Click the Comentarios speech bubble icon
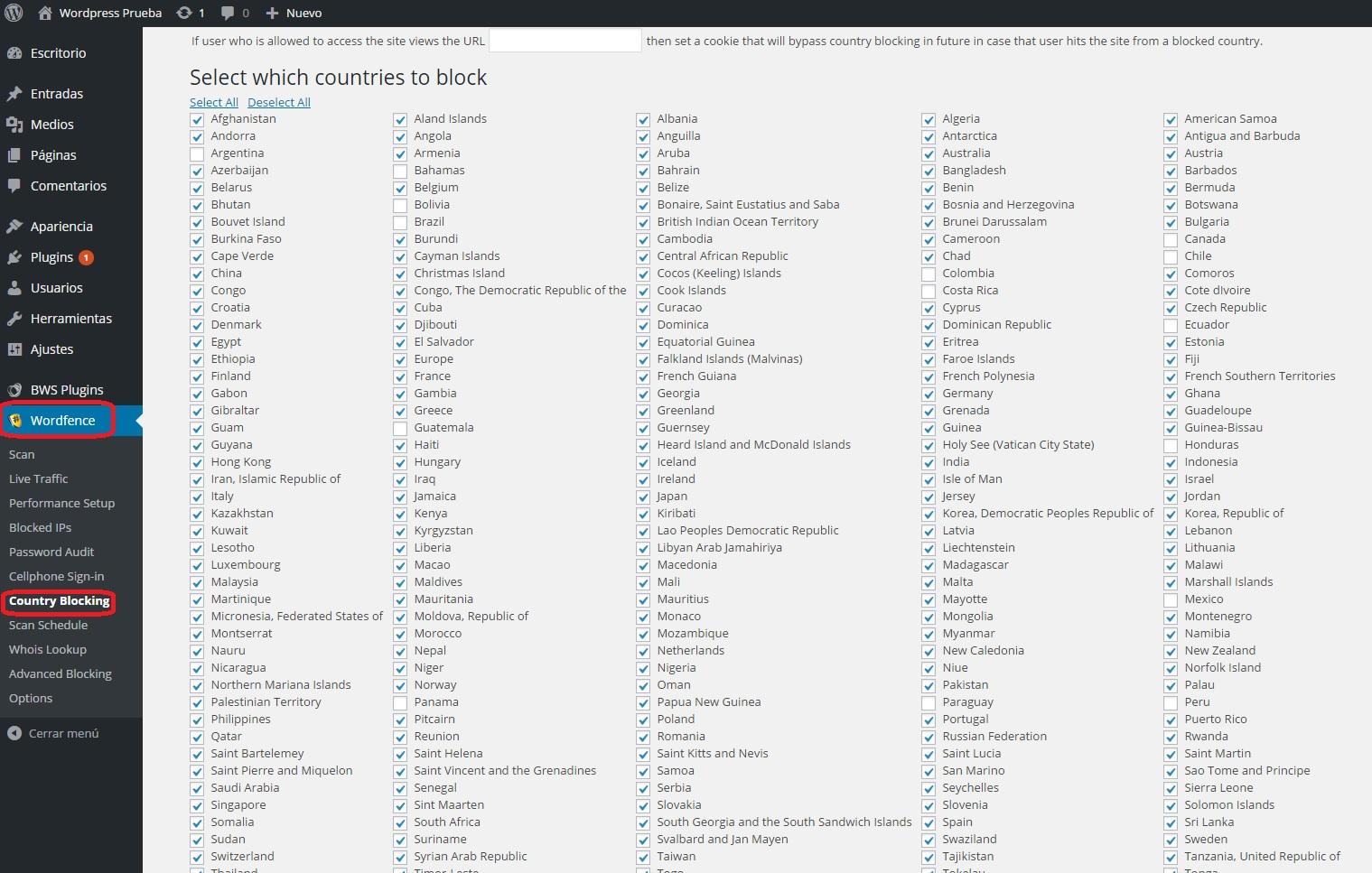Screen dimensions: 1372x873 tap(14, 186)
